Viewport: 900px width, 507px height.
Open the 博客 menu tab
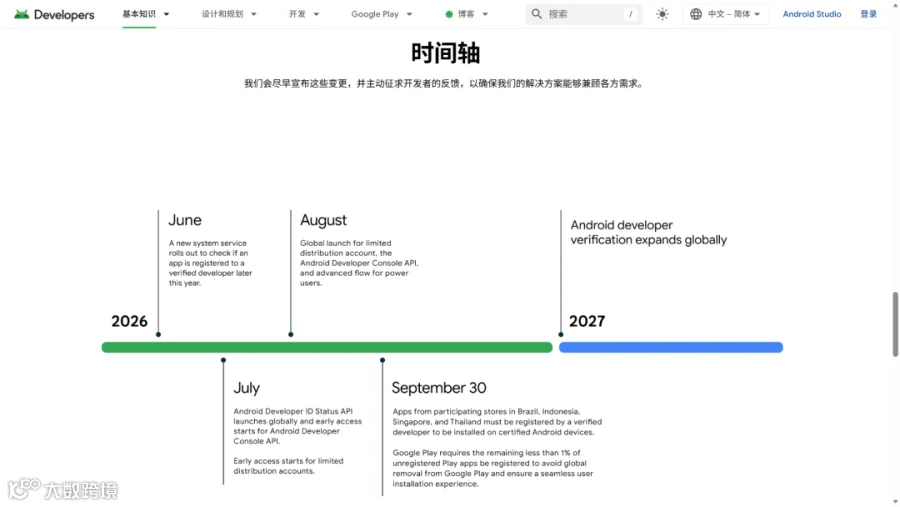coord(466,14)
